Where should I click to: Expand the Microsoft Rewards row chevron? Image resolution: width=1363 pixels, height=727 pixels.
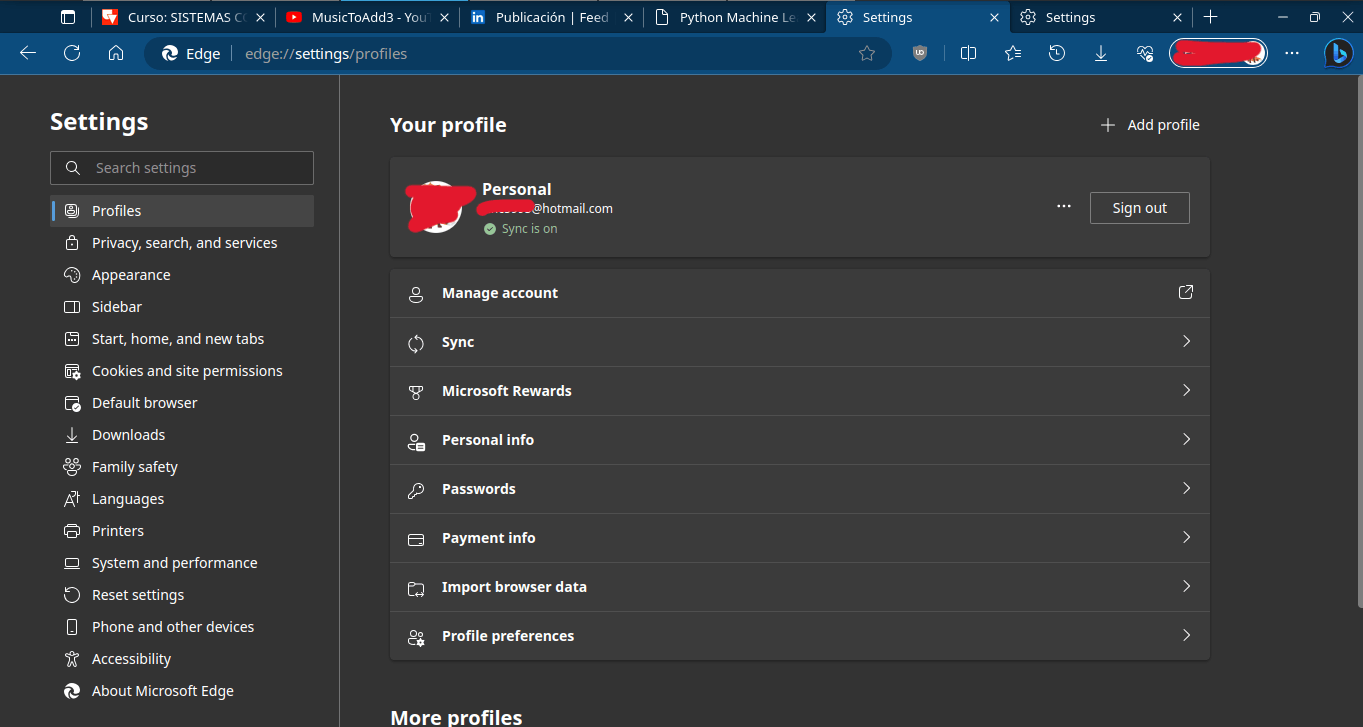(x=1187, y=390)
